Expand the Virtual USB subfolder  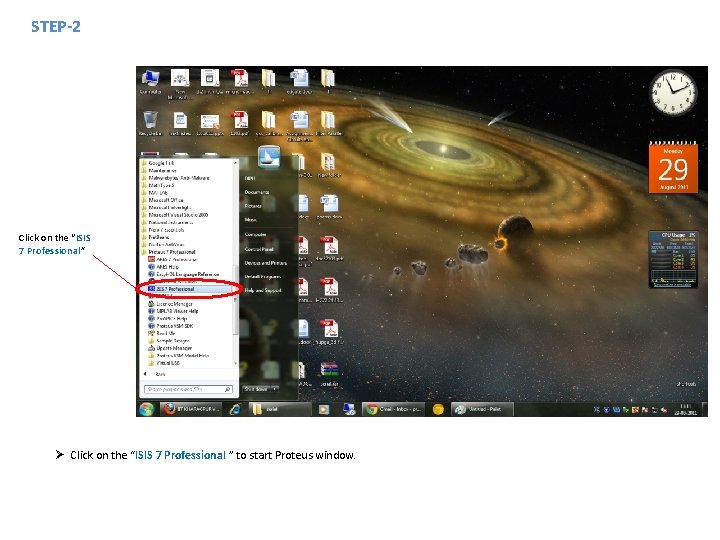[164, 363]
